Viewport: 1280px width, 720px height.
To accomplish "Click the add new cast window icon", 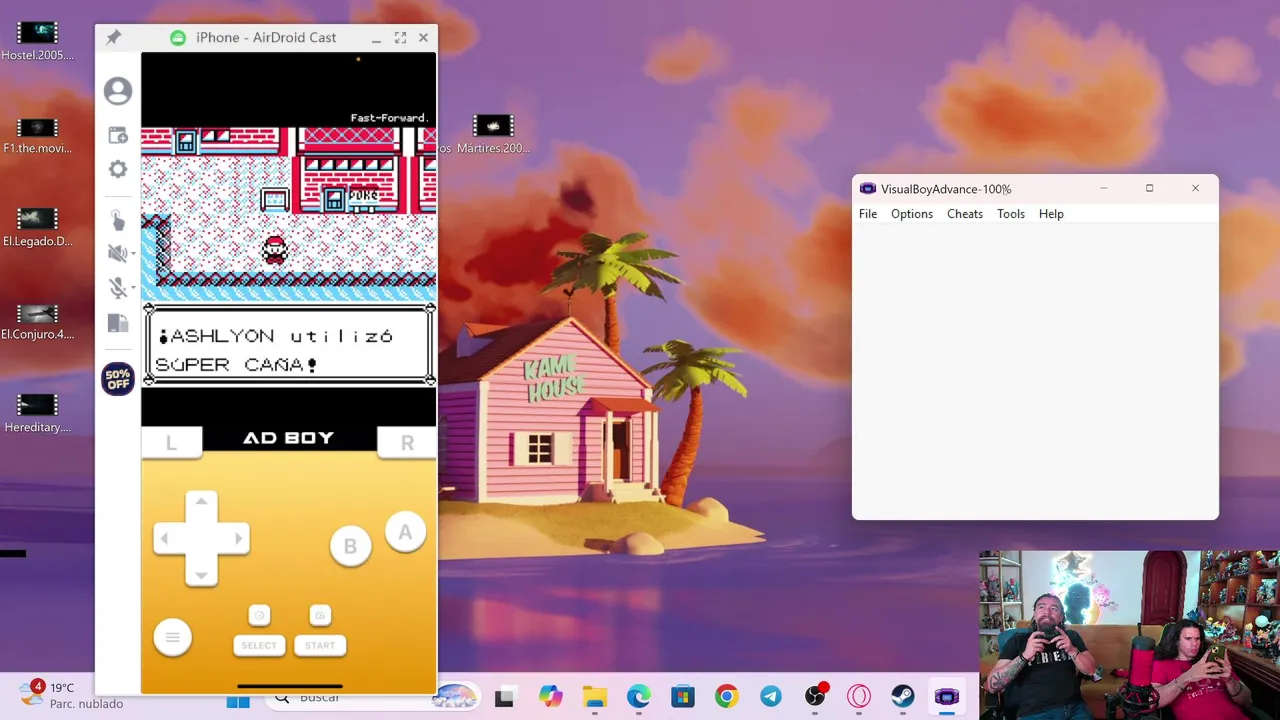I will [118, 135].
